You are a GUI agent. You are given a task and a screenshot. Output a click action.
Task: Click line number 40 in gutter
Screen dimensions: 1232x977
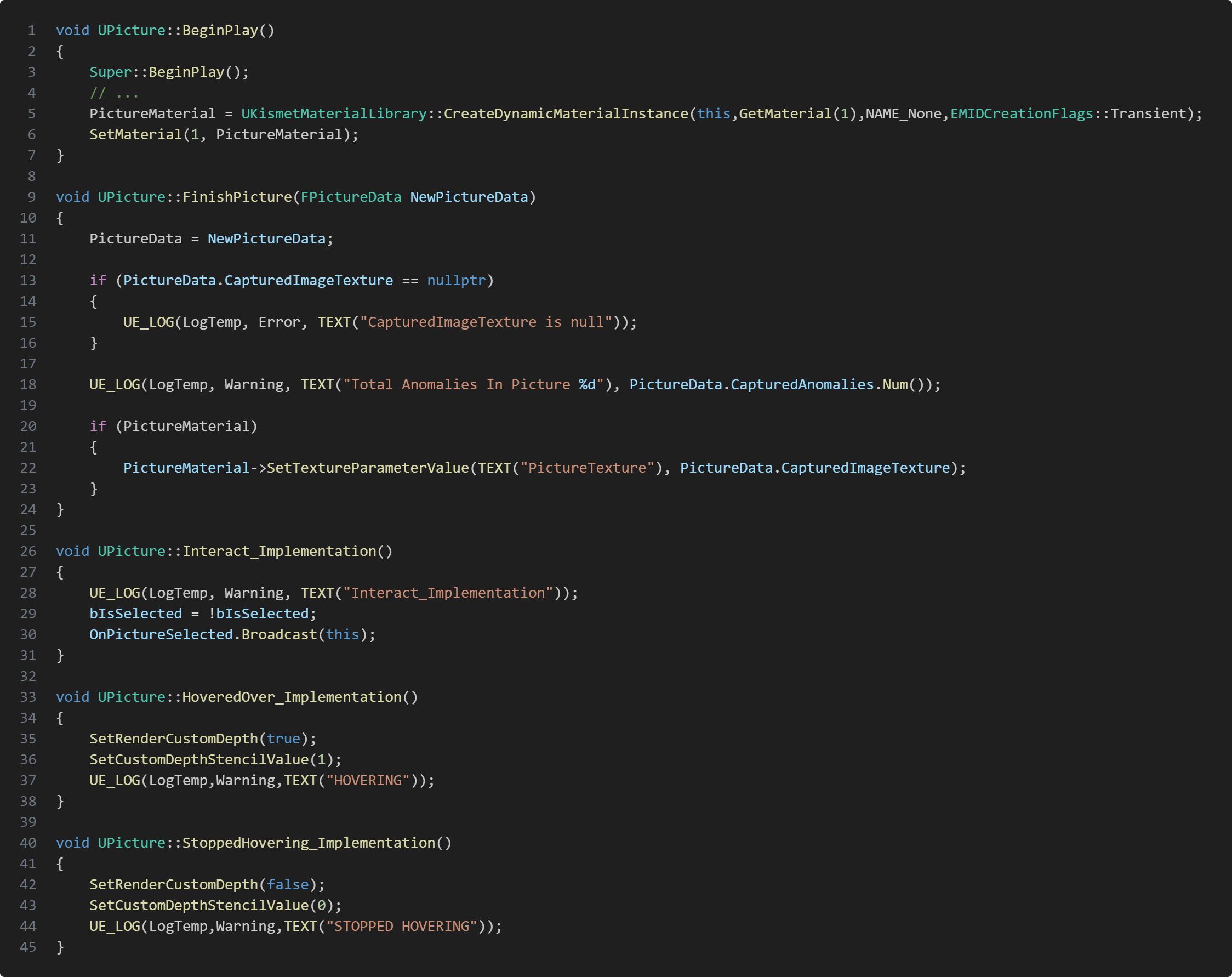28,843
